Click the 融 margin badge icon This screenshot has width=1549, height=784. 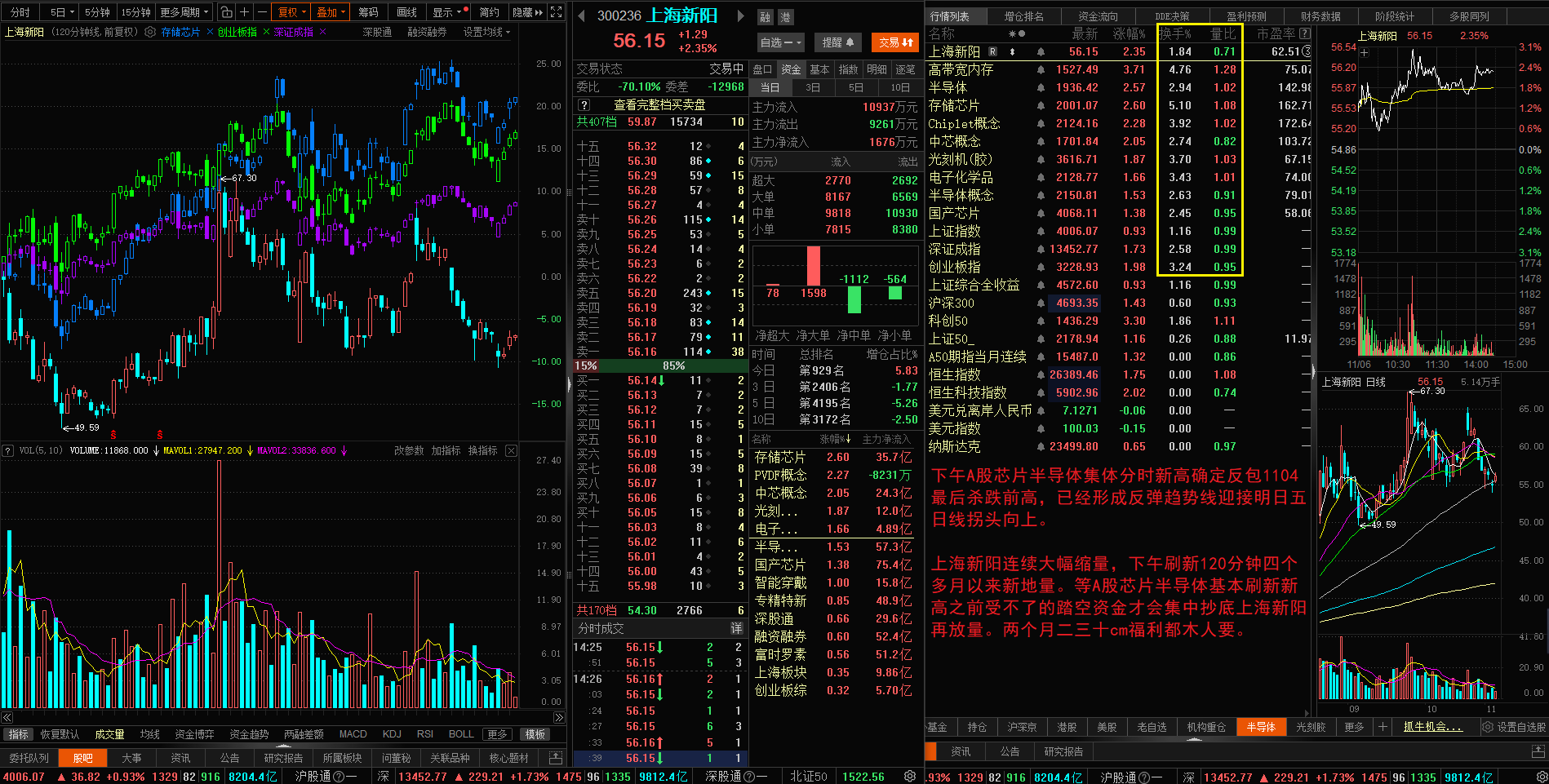coord(765,17)
